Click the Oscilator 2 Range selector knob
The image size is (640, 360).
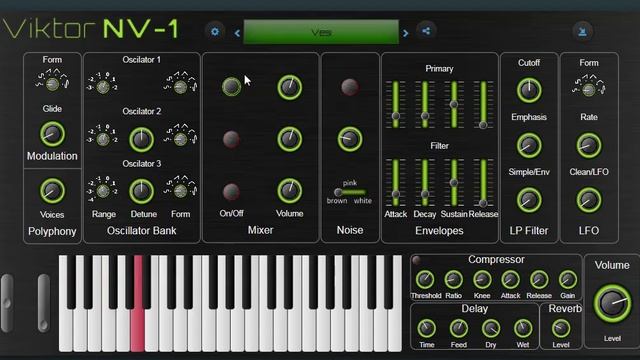(103, 139)
